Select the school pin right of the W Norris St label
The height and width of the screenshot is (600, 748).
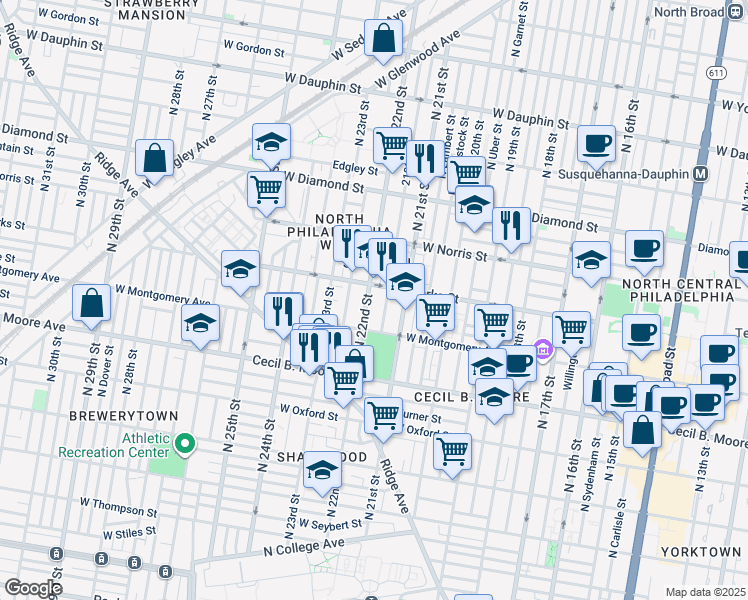click(x=591, y=262)
